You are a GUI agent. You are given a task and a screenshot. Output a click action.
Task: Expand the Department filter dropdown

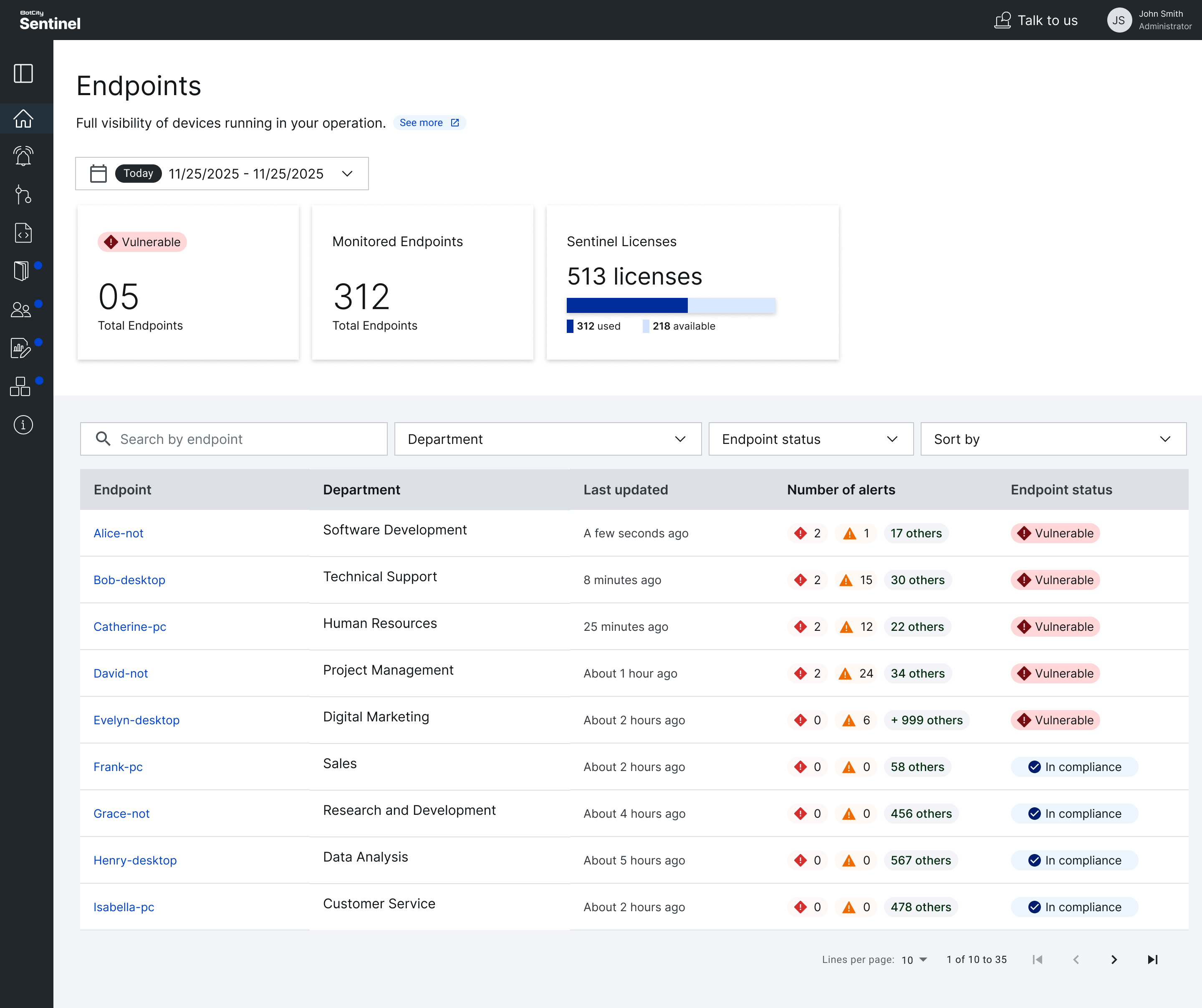(x=547, y=439)
